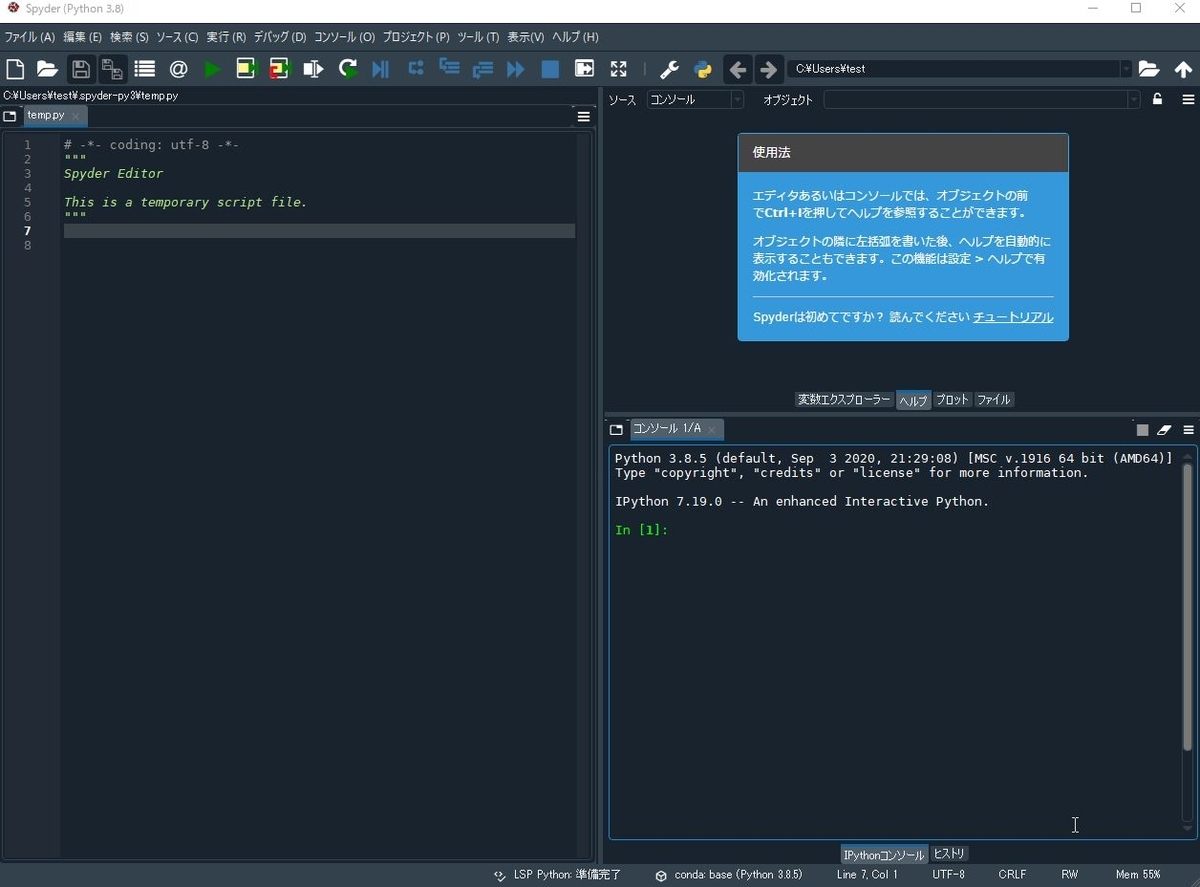The height and width of the screenshot is (887, 1200).
Task: Click the debug step-return icon
Action: click(x=483, y=69)
